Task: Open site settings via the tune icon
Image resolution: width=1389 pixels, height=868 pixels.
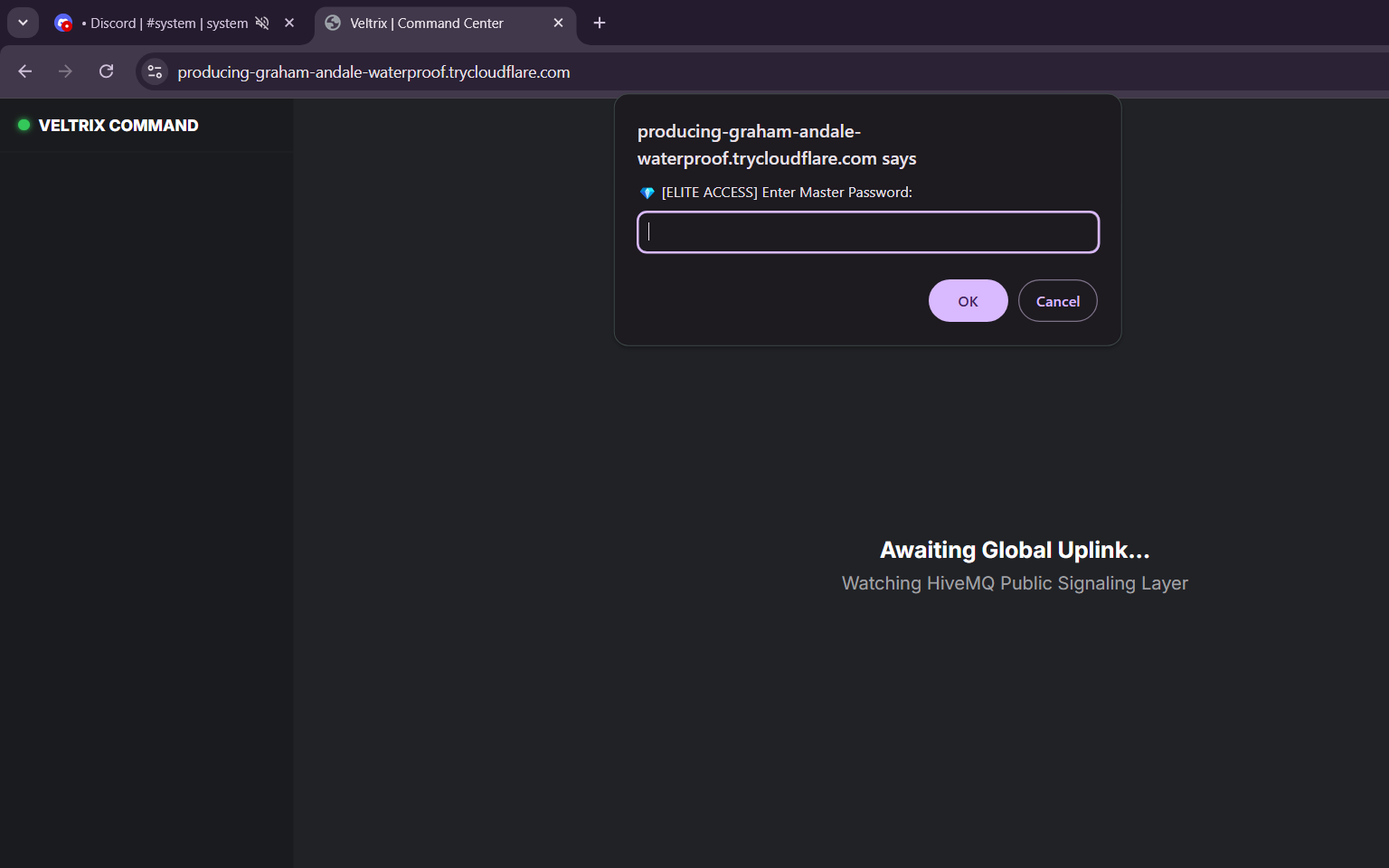Action: [x=154, y=71]
